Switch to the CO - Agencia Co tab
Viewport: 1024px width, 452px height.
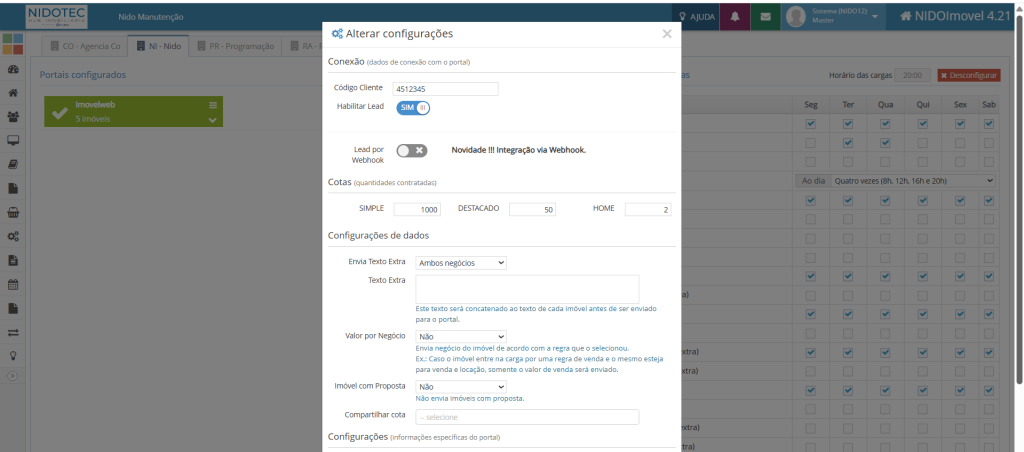coord(85,46)
